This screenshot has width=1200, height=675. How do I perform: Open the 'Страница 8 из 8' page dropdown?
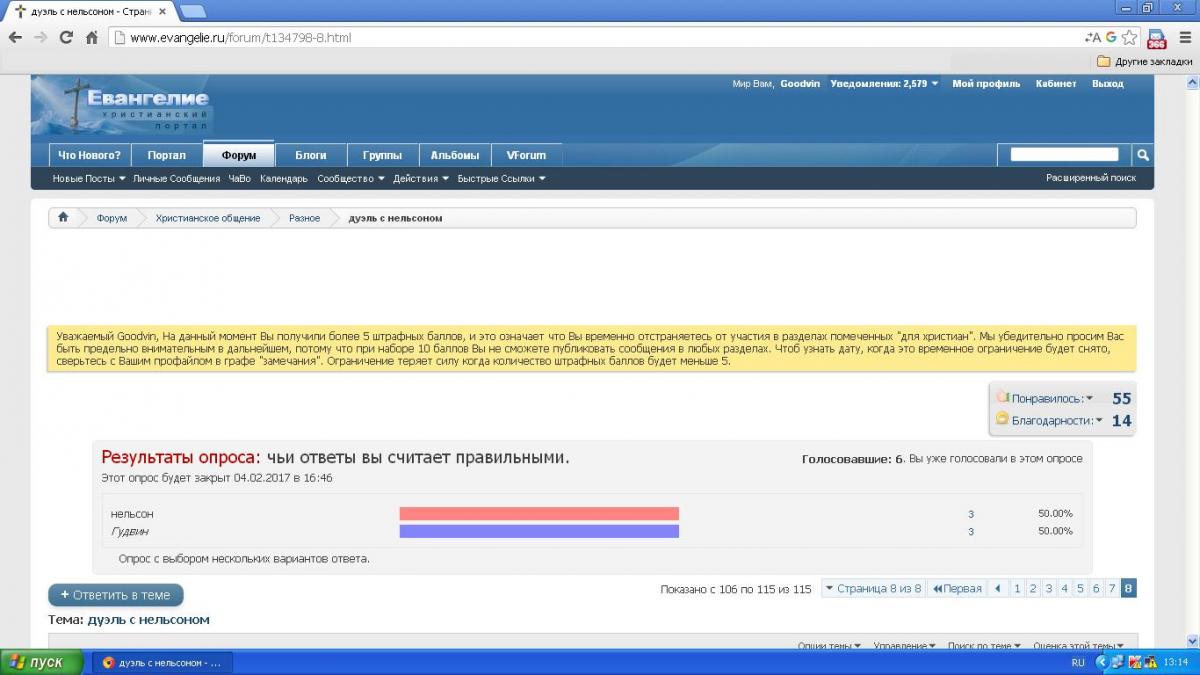point(872,589)
